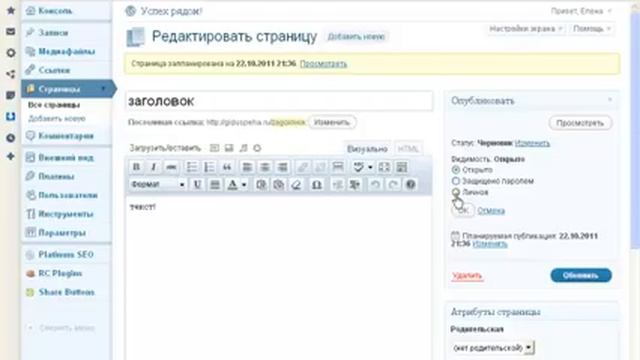Screen dimensions: 640x360
Task: Go to Все страницы submenu
Action: click(x=53, y=105)
